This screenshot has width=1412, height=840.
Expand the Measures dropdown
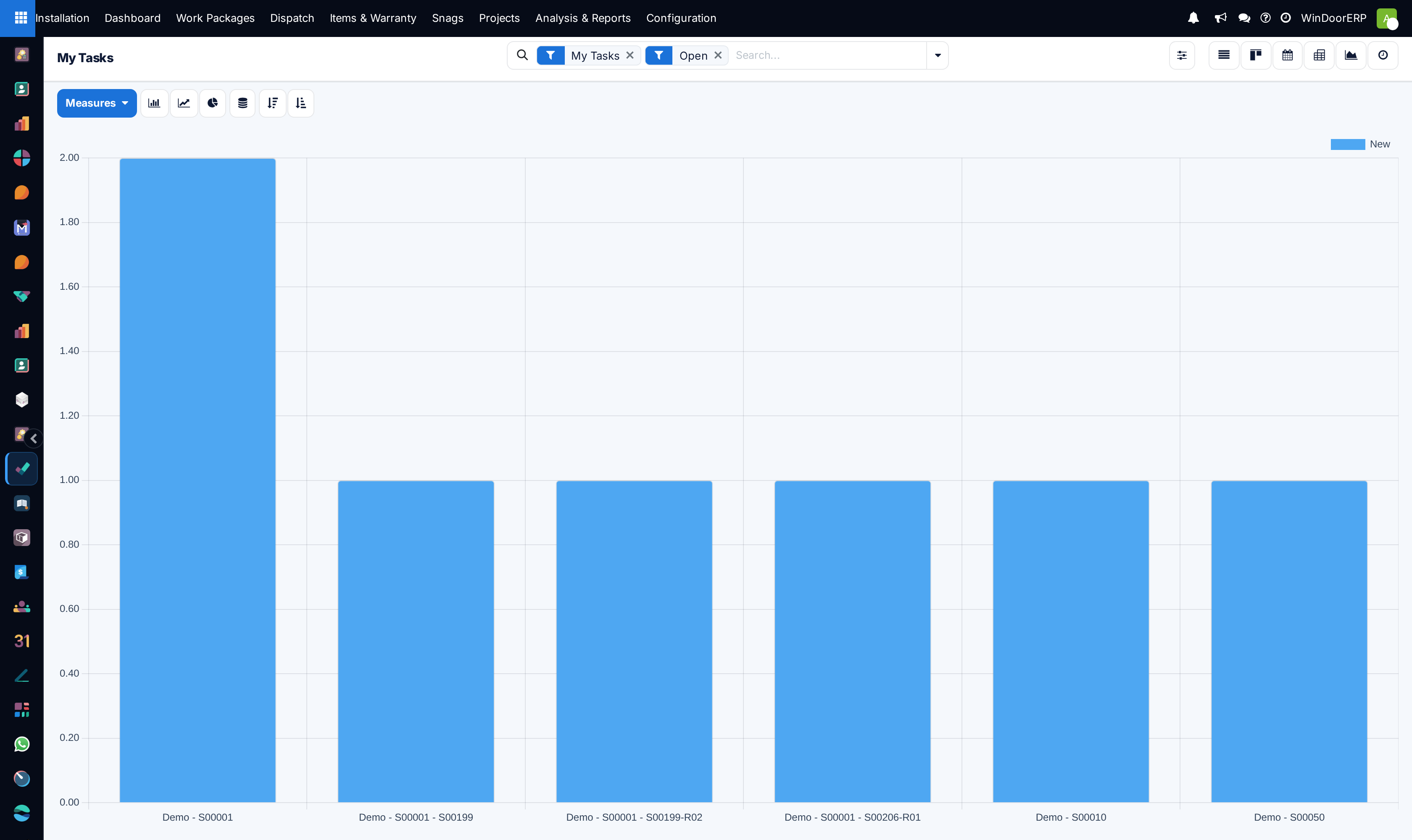tap(97, 103)
